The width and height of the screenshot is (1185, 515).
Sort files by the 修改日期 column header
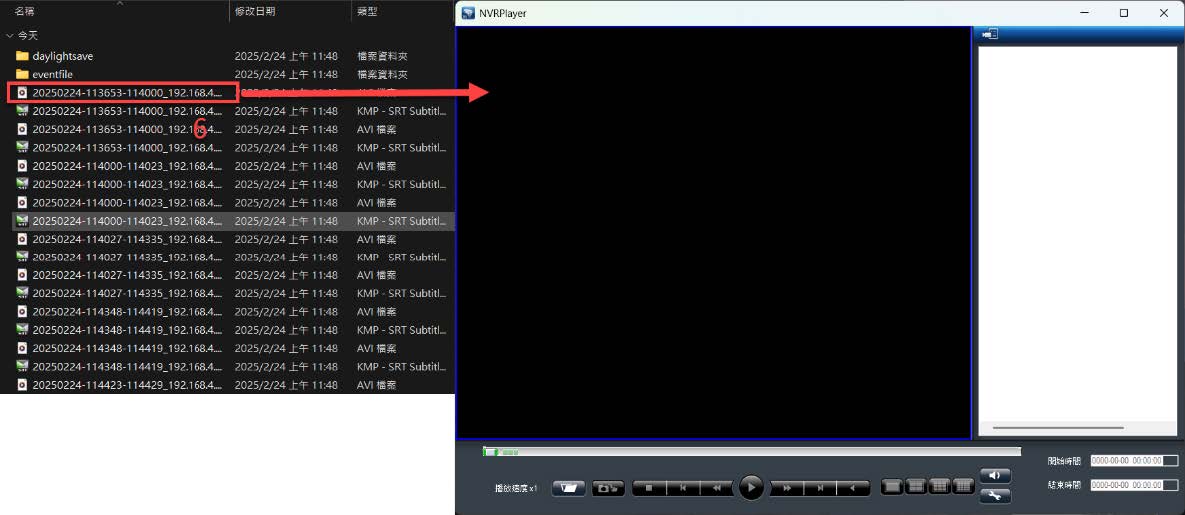point(254,11)
